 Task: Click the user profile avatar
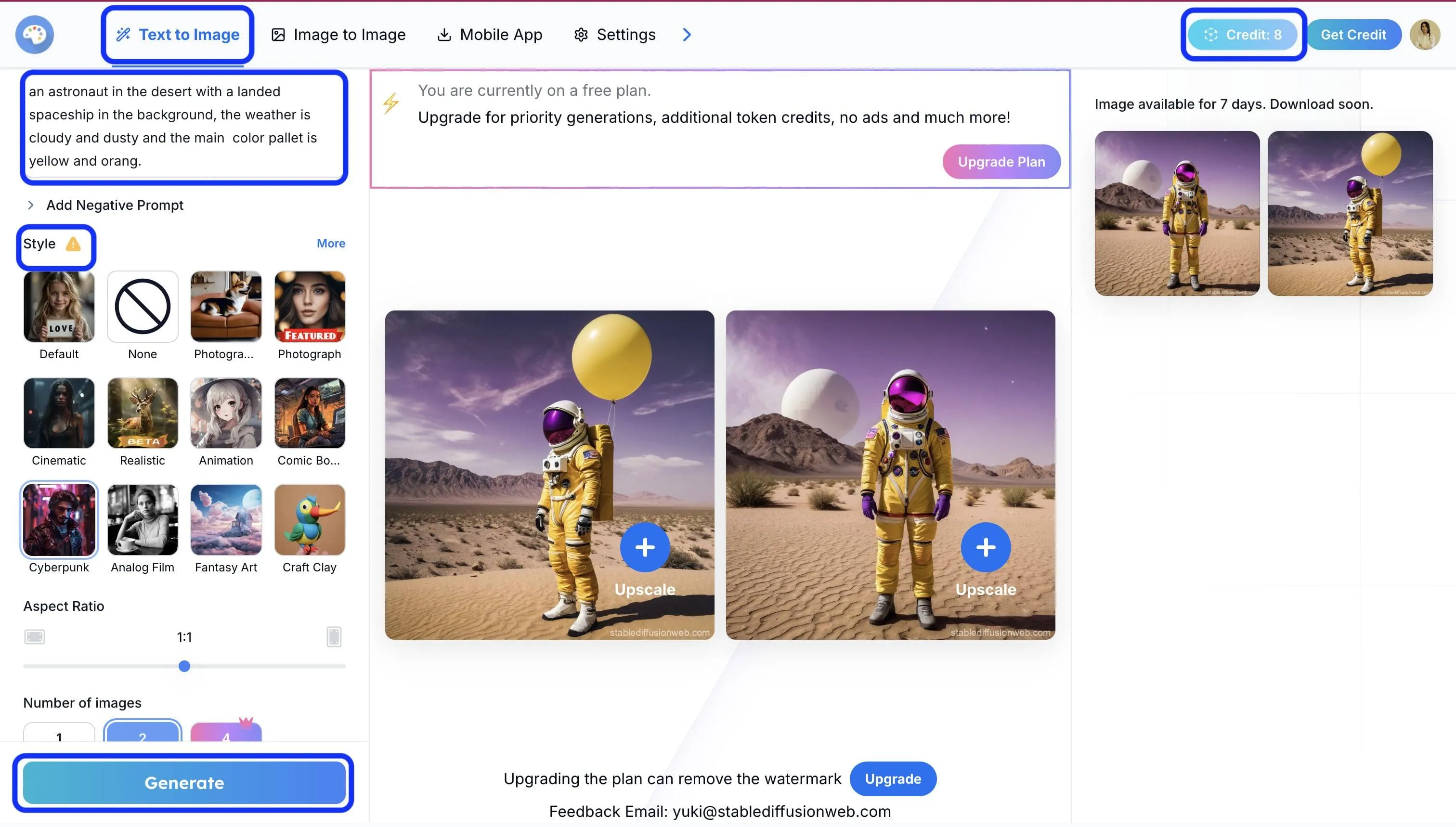tap(1424, 35)
